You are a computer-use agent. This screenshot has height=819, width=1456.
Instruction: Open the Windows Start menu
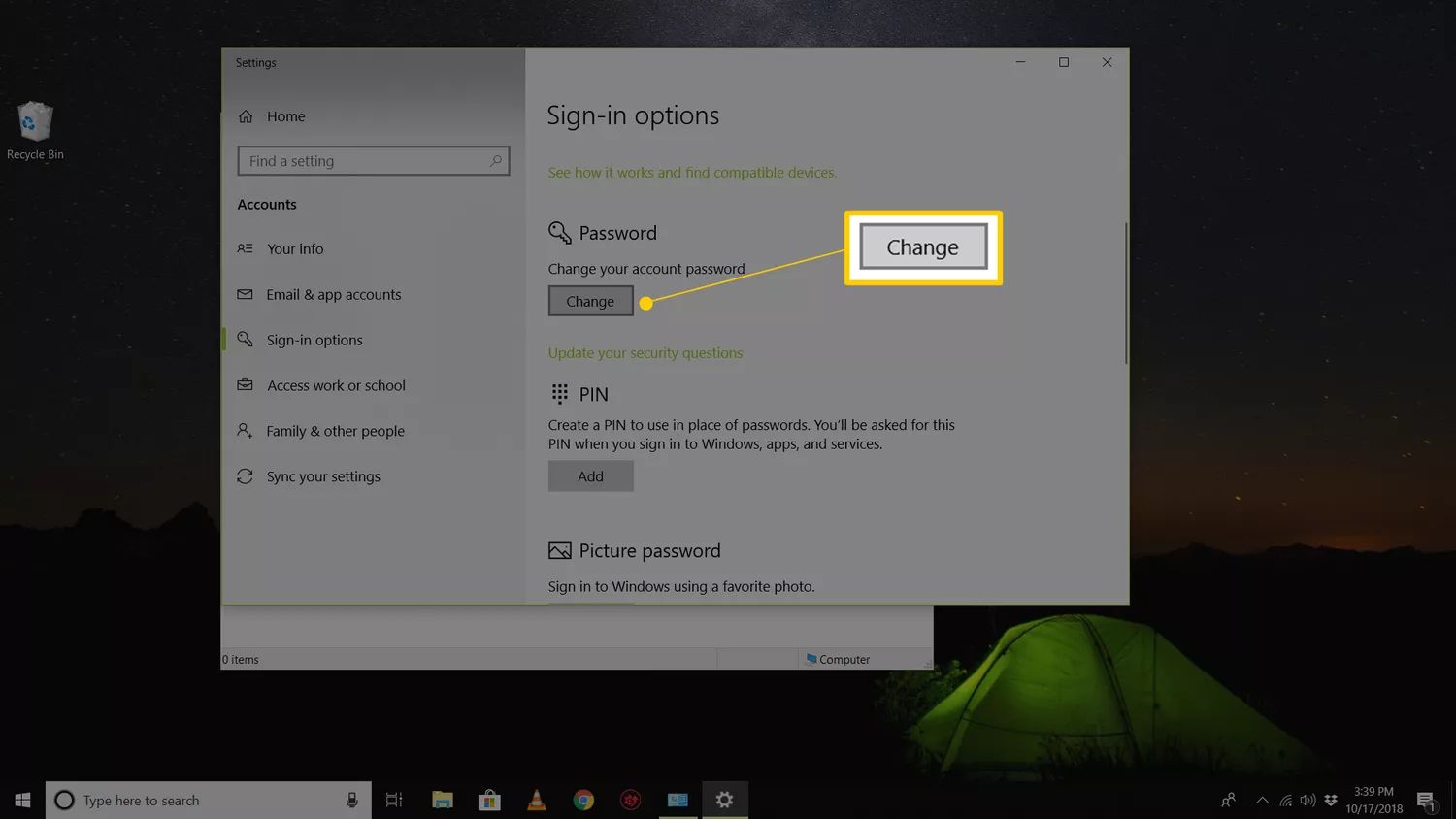click(22, 800)
